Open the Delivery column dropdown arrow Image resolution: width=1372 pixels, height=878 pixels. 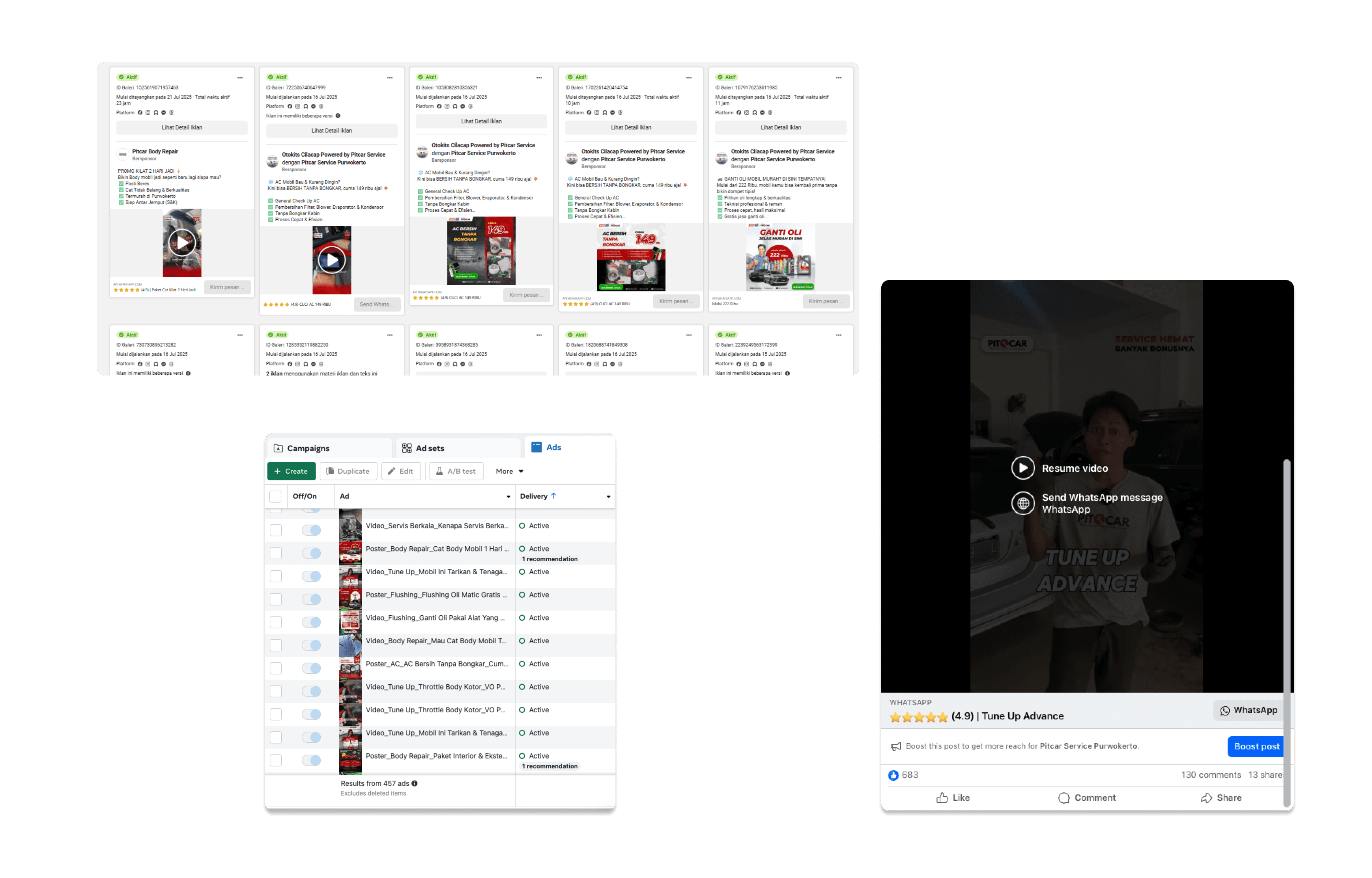[608, 497]
